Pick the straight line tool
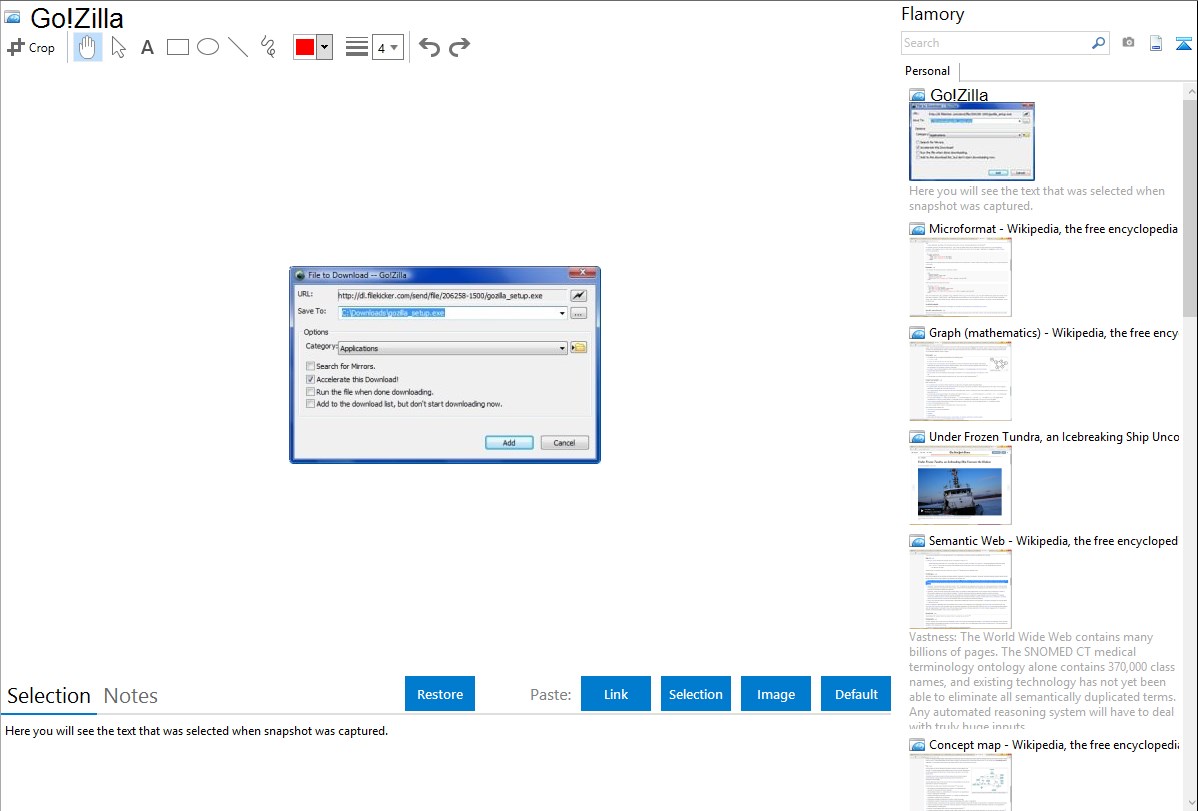Viewport: 1198px width, 811px height. click(x=238, y=47)
